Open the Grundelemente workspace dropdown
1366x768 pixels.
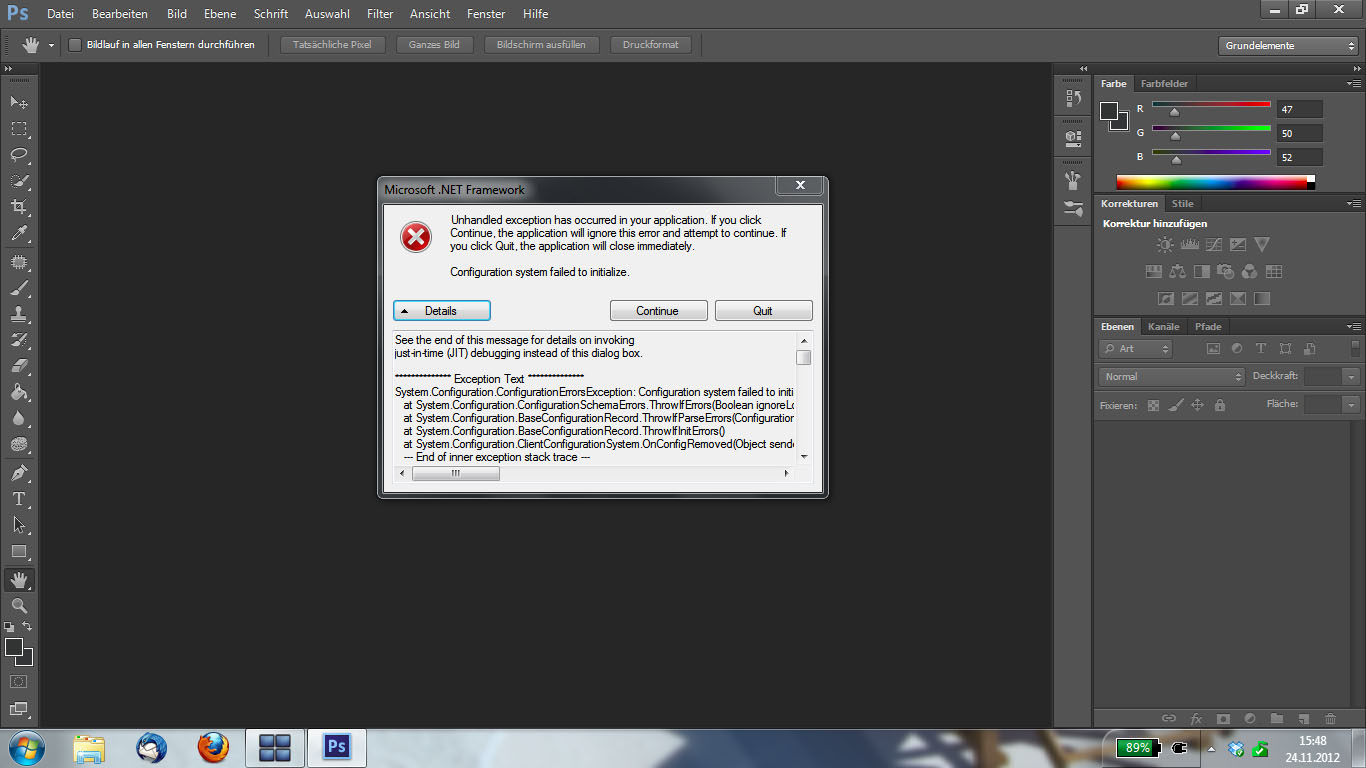tap(1288, 45)
